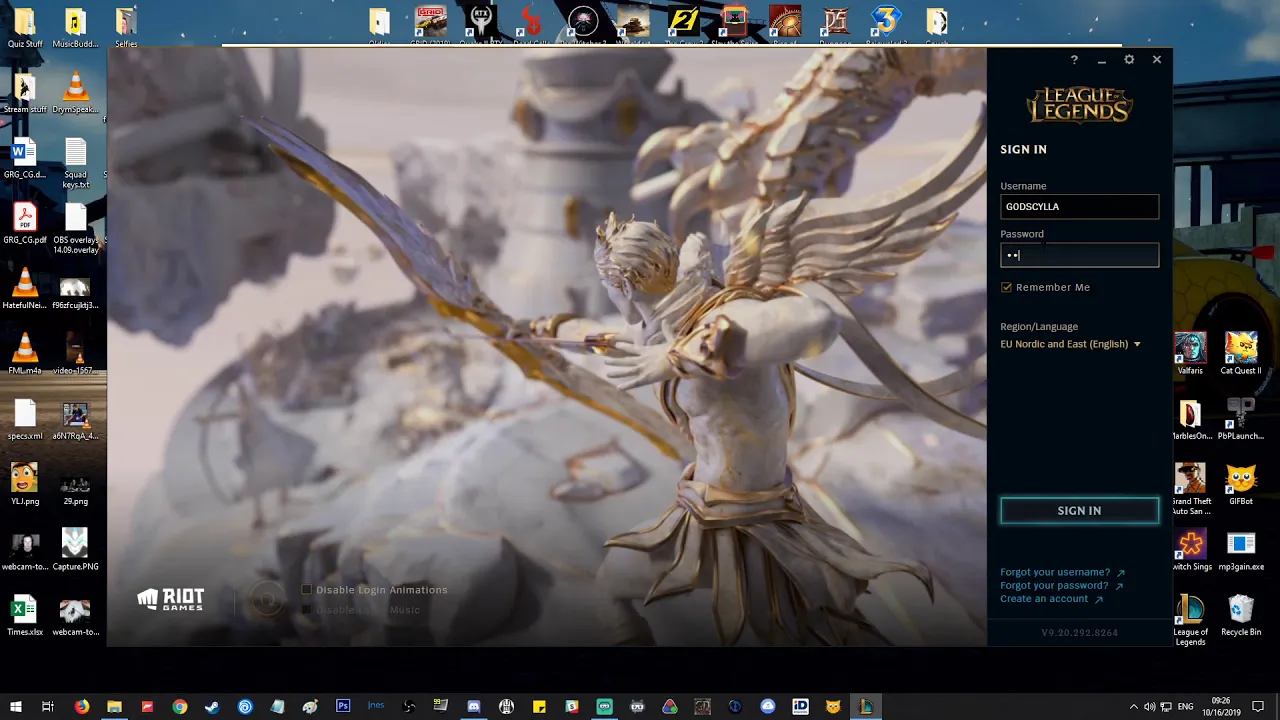The image size is (1280, 720).
Task: Open Quiz Stuff desktop folder
Action: [x=25, y=28]
